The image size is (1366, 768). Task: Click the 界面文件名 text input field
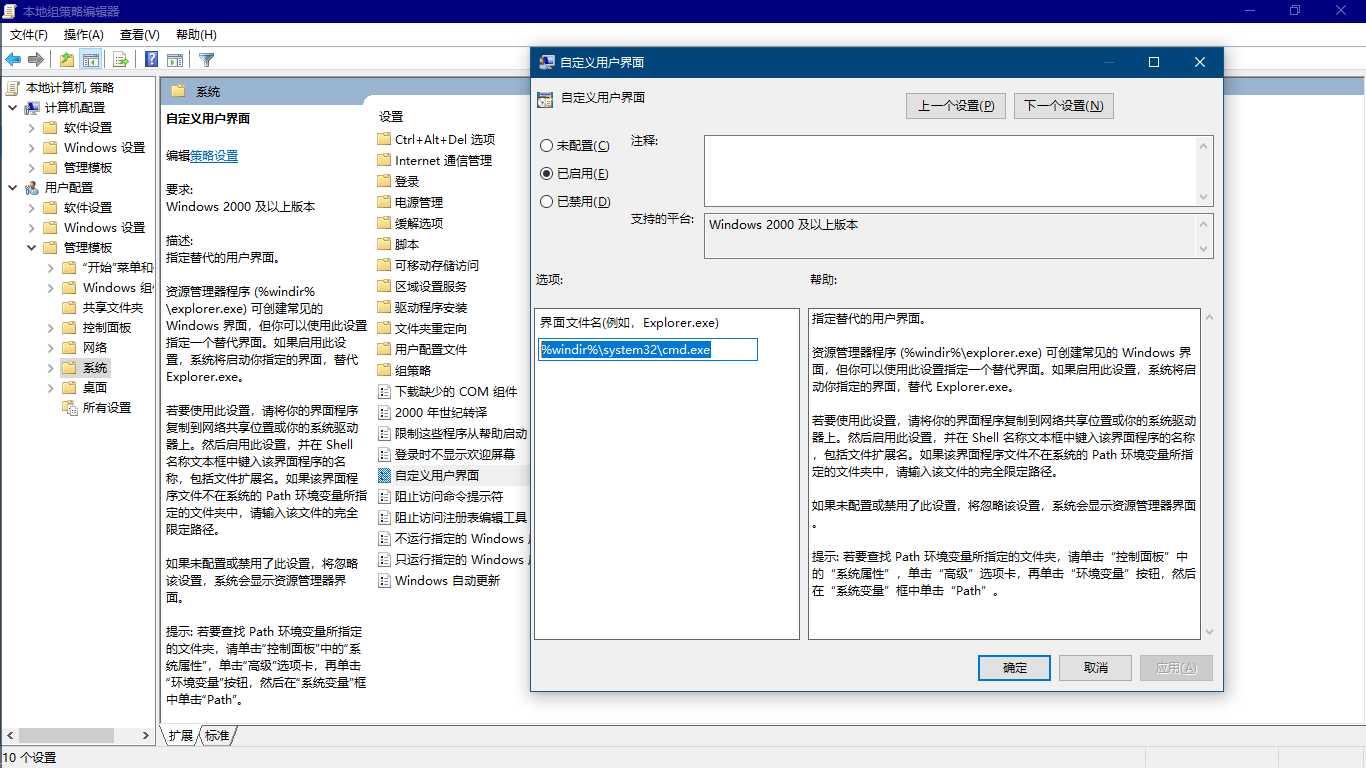648,350
